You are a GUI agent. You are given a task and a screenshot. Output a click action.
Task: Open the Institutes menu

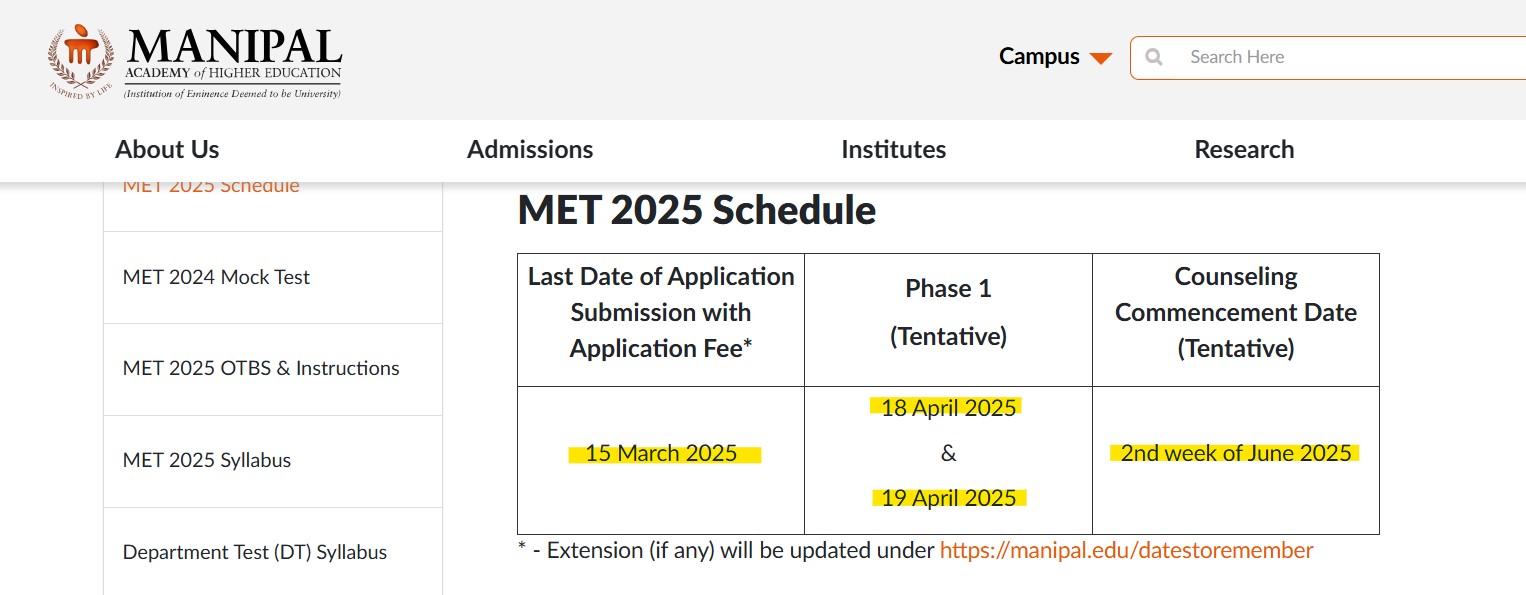[x=893, y=150]
